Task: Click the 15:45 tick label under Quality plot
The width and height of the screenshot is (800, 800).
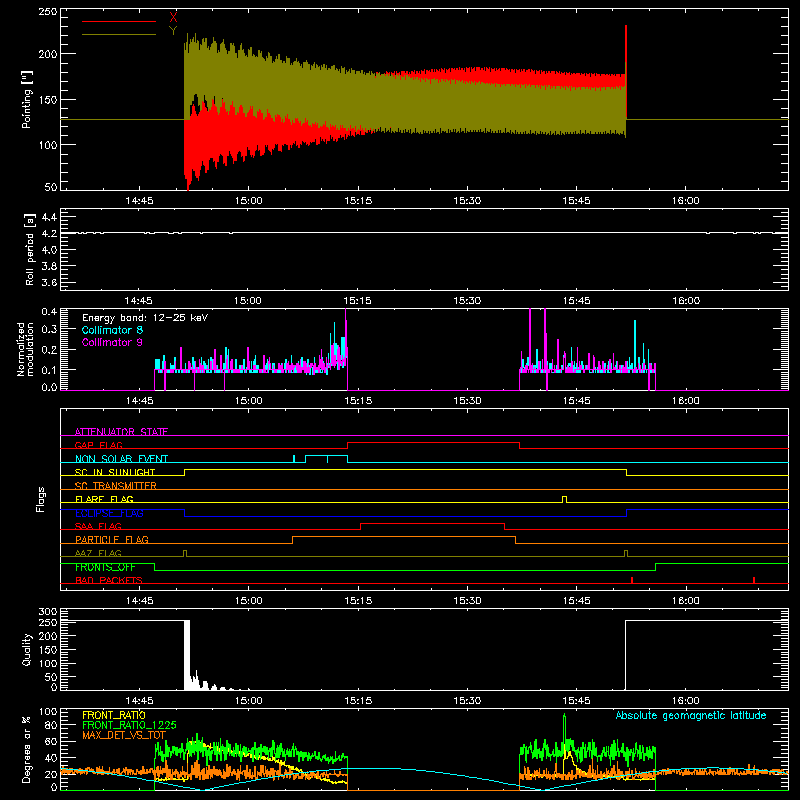Action: pos(577,701)
